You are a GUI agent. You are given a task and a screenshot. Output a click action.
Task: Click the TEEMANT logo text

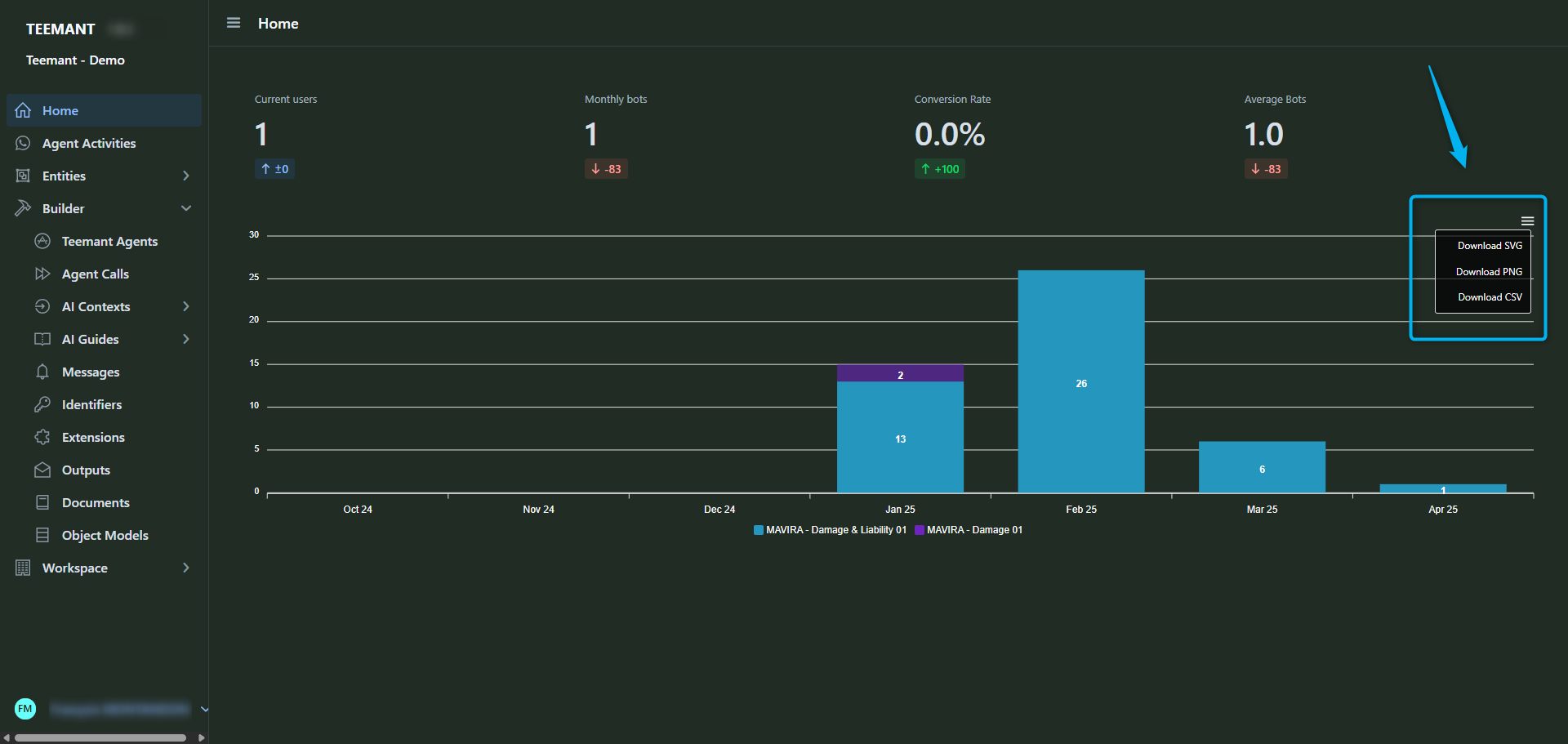pos(60,29)
